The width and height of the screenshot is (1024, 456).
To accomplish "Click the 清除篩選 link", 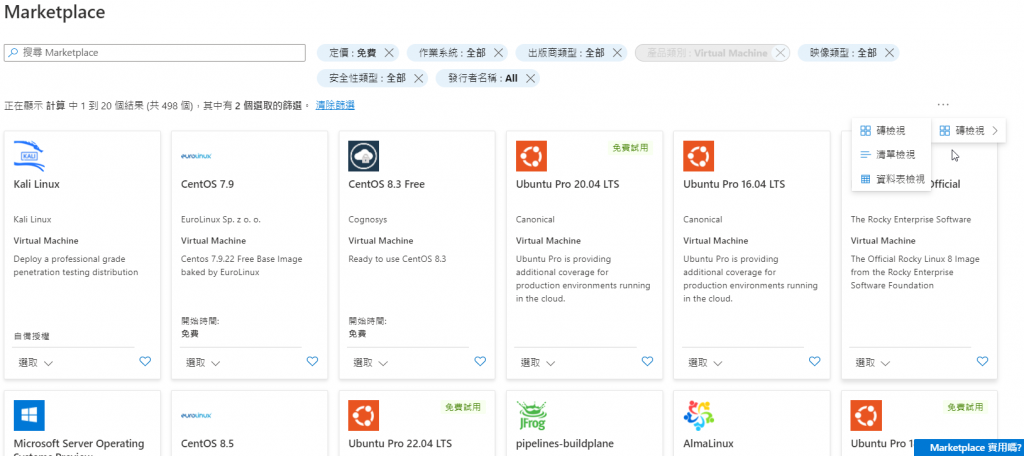I will [x=335, y=105].
